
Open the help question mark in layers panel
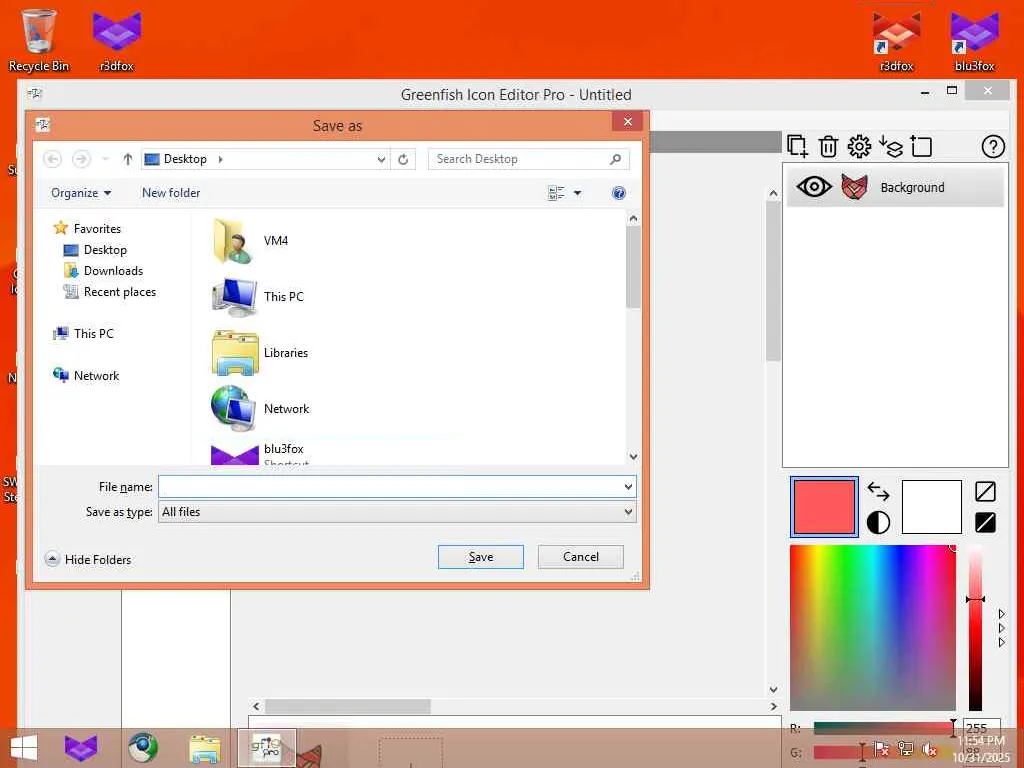click(993, 146)
